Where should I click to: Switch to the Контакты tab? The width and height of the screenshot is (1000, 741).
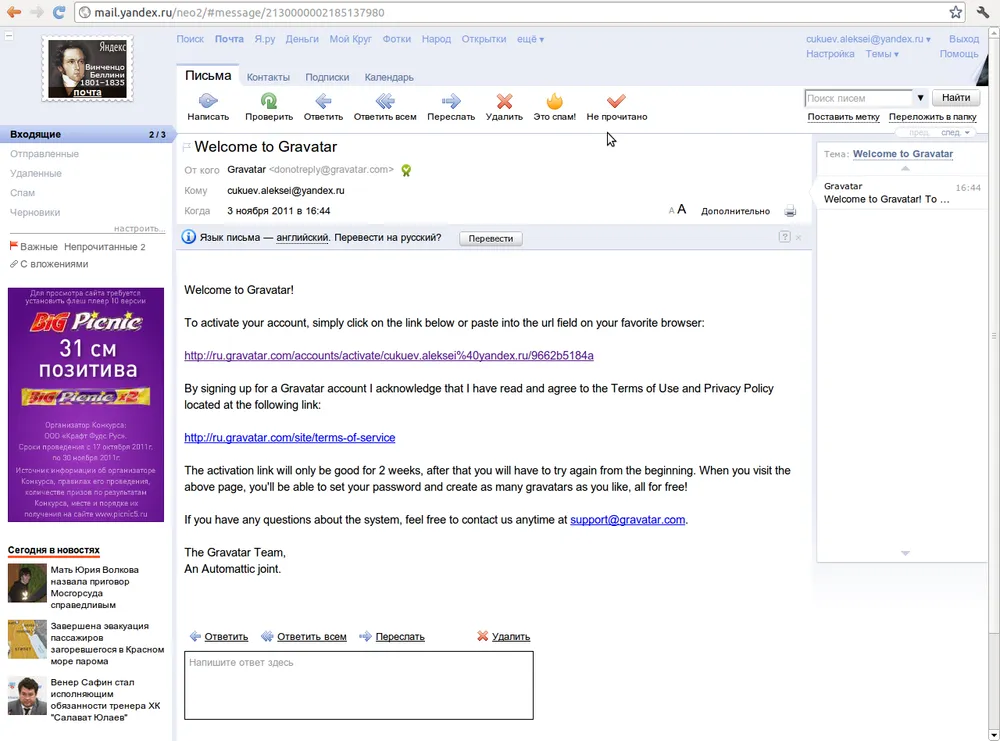pyautogui.click(x=268, y=77)
